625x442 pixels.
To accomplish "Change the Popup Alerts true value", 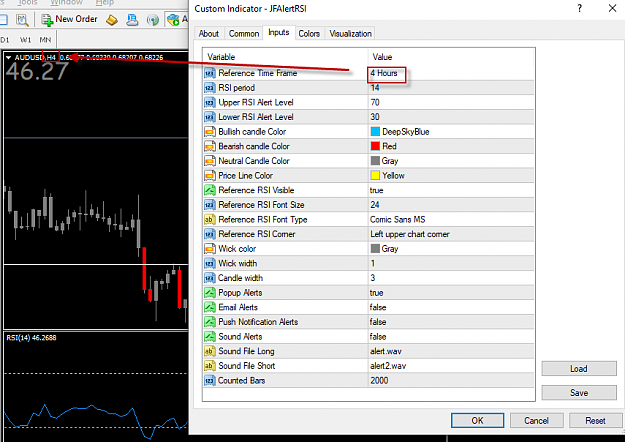I will point(377,293).
